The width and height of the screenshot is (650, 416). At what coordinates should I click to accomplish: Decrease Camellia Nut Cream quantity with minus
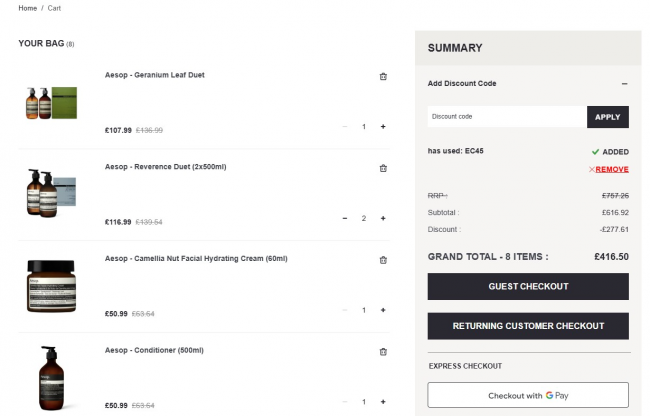tap(345, 310)
